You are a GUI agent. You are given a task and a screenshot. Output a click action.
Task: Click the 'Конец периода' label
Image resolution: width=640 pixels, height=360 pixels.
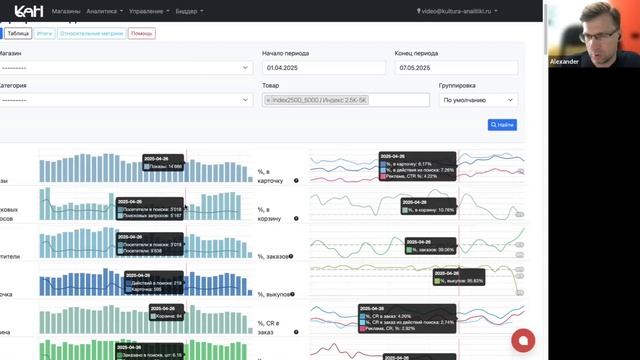416,53
